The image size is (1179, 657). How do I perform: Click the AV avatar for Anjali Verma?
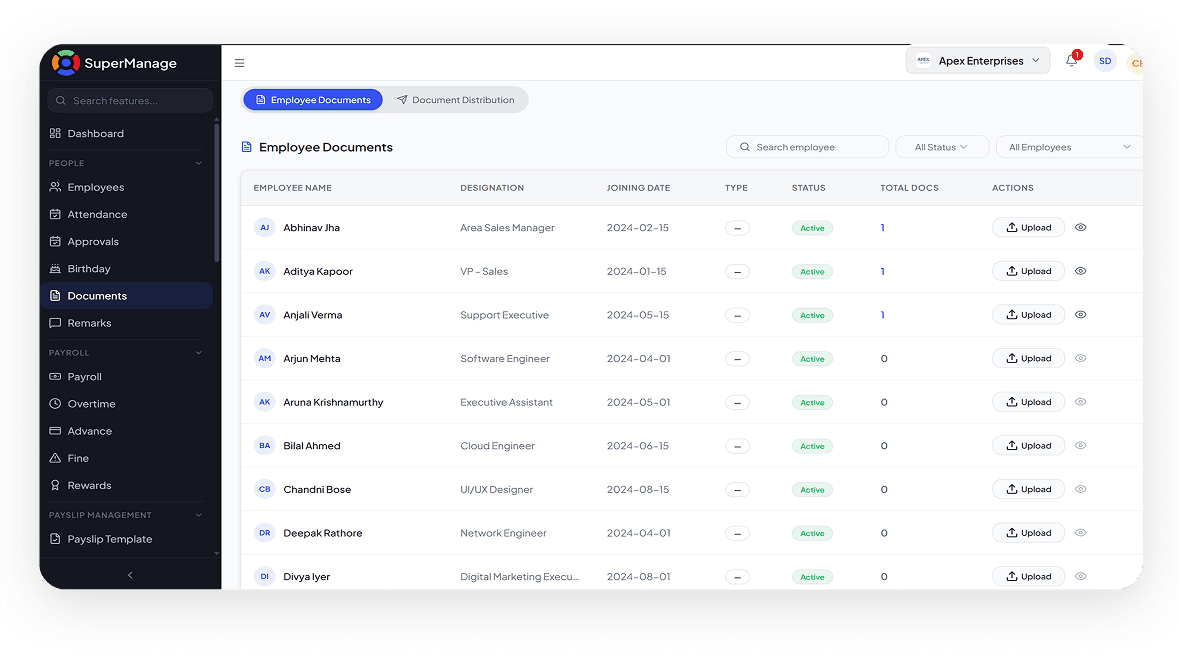point(265,315)
